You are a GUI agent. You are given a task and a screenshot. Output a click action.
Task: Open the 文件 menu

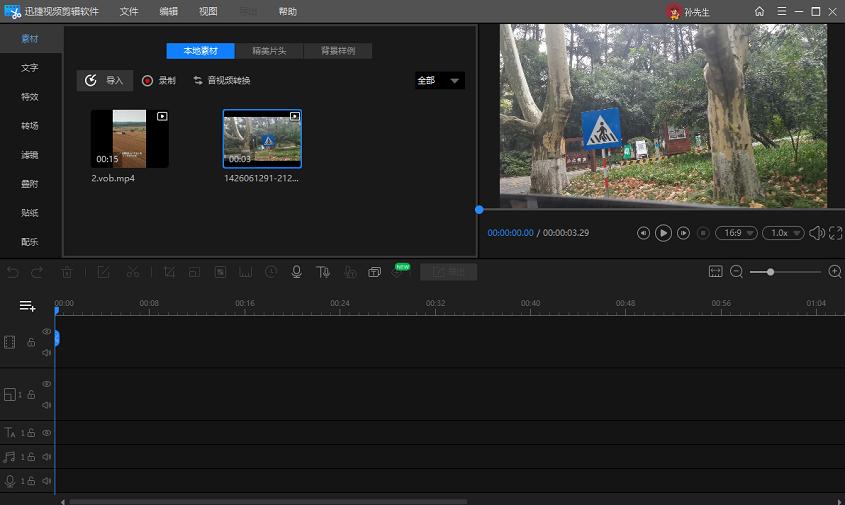tap(129, 12)
